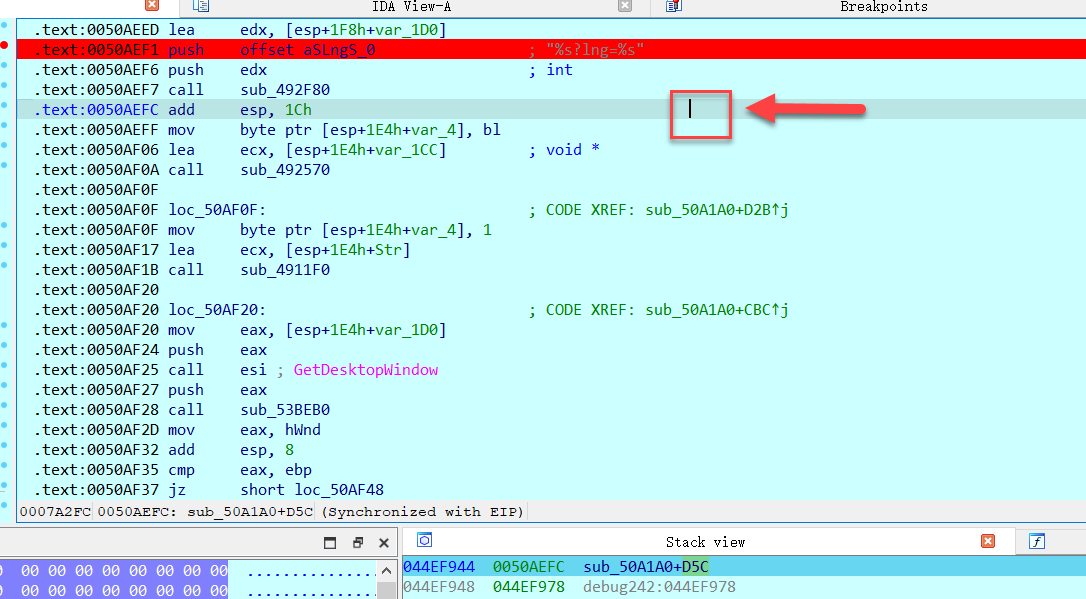This screenshot has height=599, width=1086.
Task: Select stack address 044EF944 in Stack view
Action: [439, 567]
